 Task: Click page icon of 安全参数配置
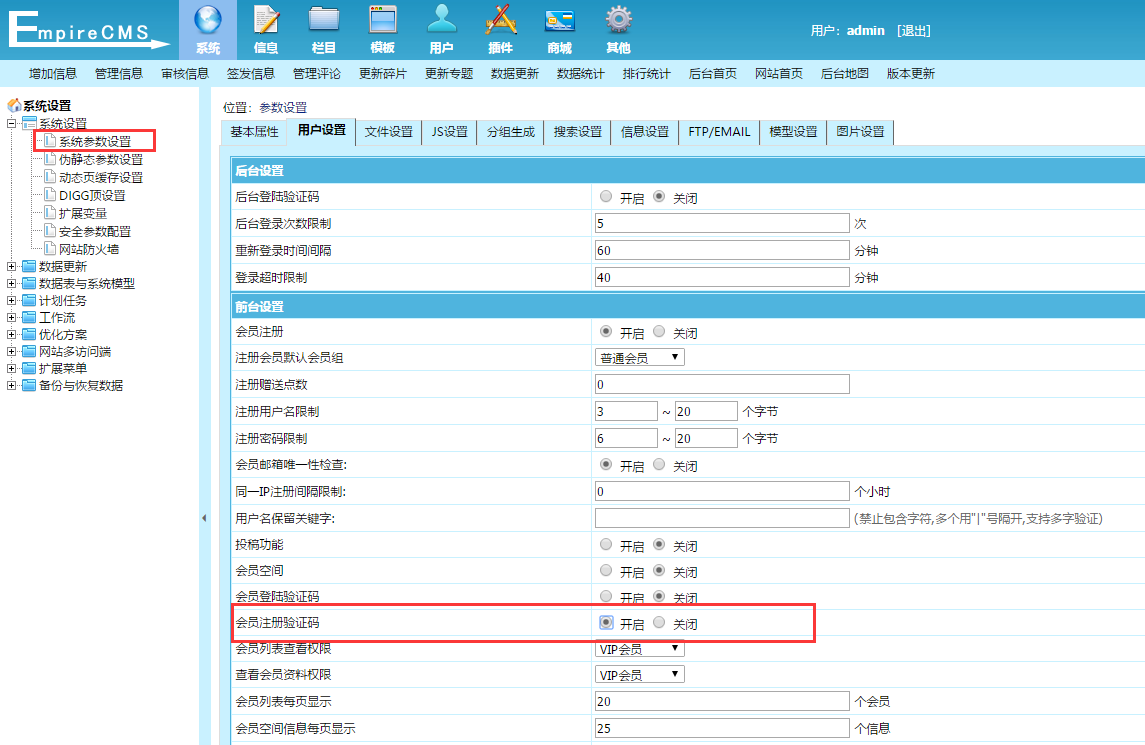tap(50, 231)
